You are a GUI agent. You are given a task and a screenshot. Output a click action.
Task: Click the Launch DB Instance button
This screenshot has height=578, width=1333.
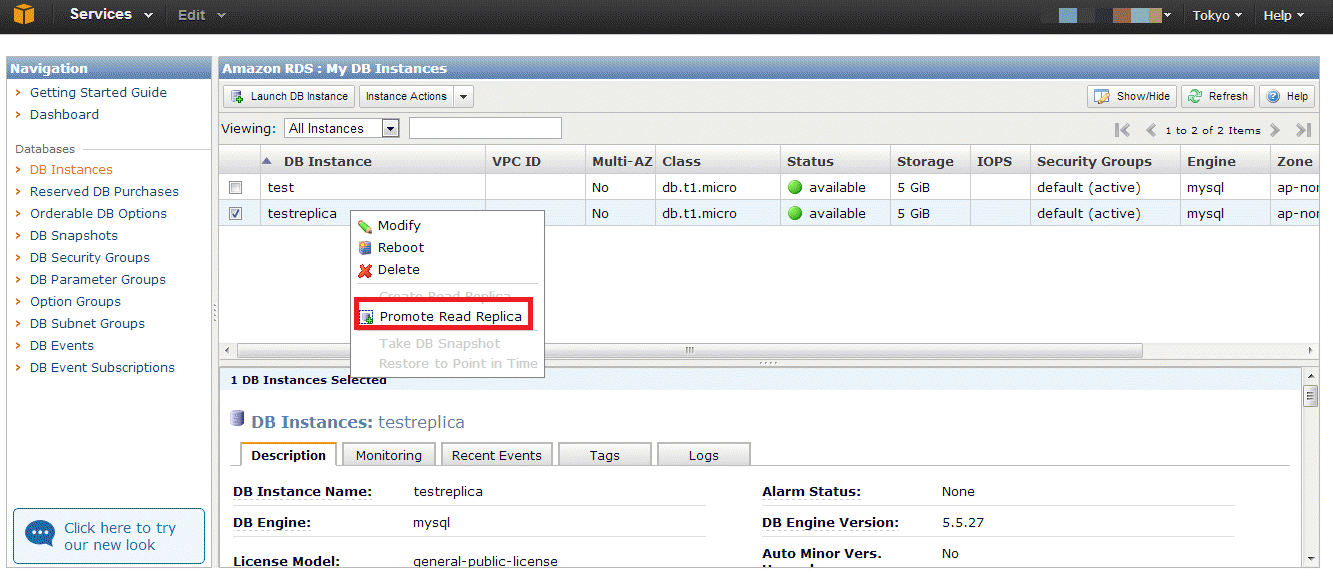click(289, 96)
